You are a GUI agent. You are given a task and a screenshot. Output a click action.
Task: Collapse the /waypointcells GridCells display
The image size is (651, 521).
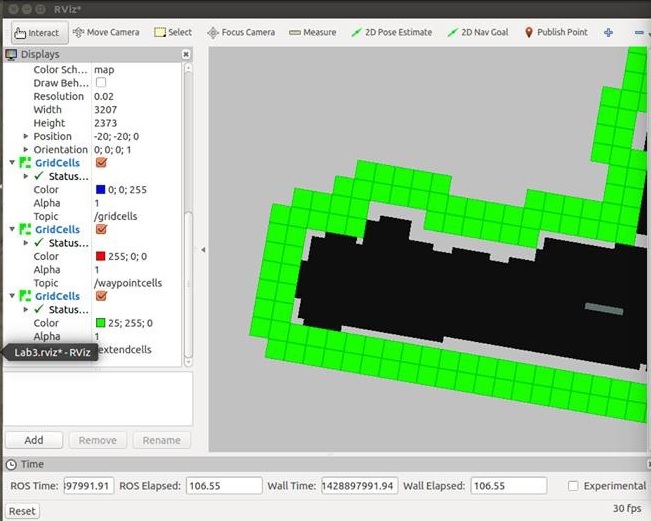[x=12, y=229]
